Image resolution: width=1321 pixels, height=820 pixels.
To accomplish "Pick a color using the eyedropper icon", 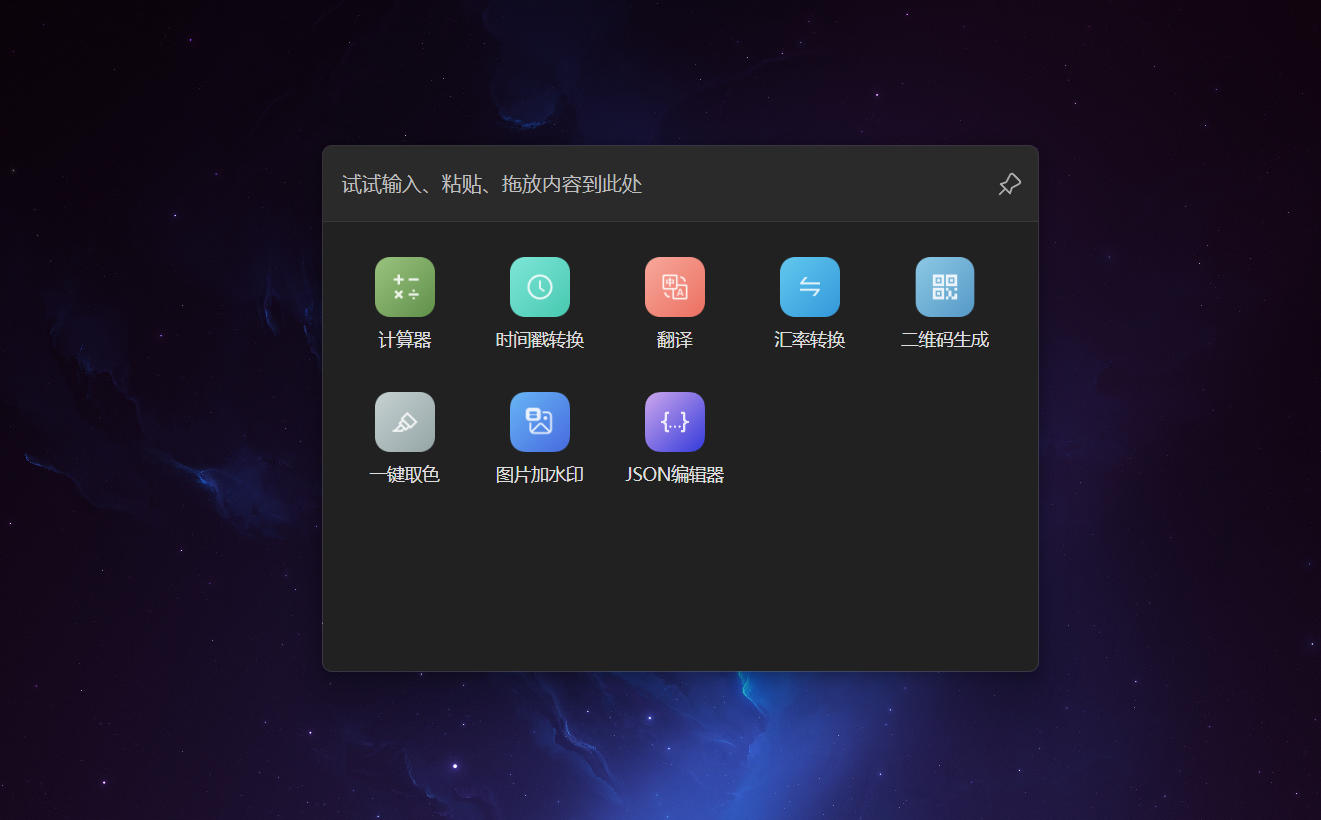I will pyautogui.click(x=405, y=421).
